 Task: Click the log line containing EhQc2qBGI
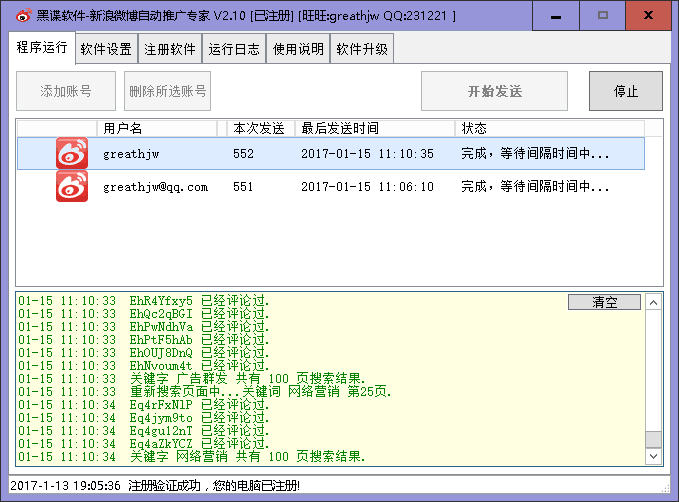[144, 314]
